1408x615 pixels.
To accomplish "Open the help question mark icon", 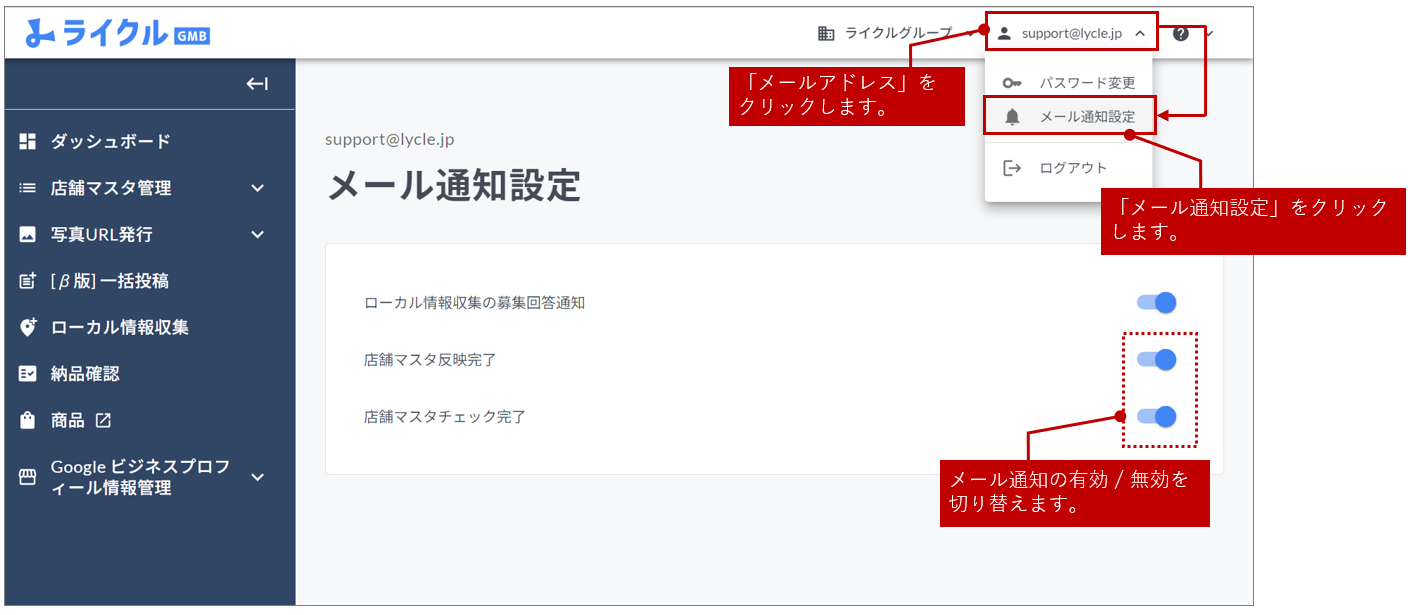I will tap(1181, 33).
